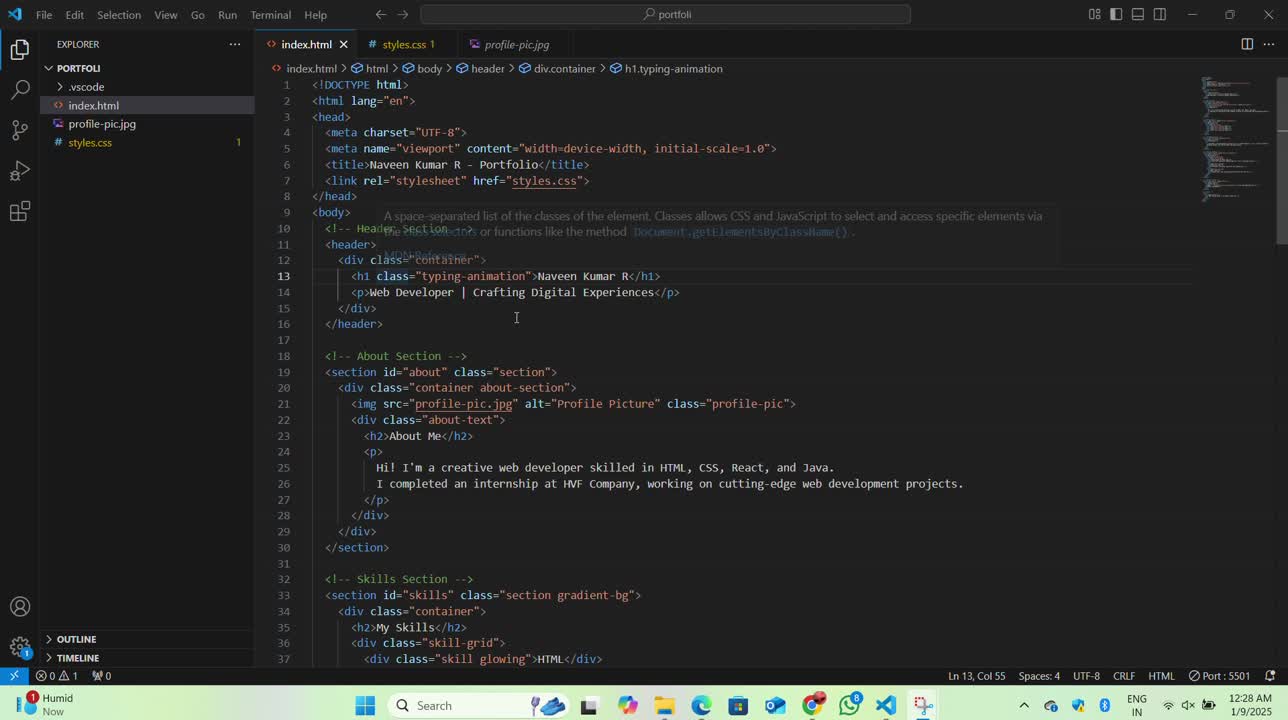
Task: Change line ending via CRLF
Action: coord(1124,676)
